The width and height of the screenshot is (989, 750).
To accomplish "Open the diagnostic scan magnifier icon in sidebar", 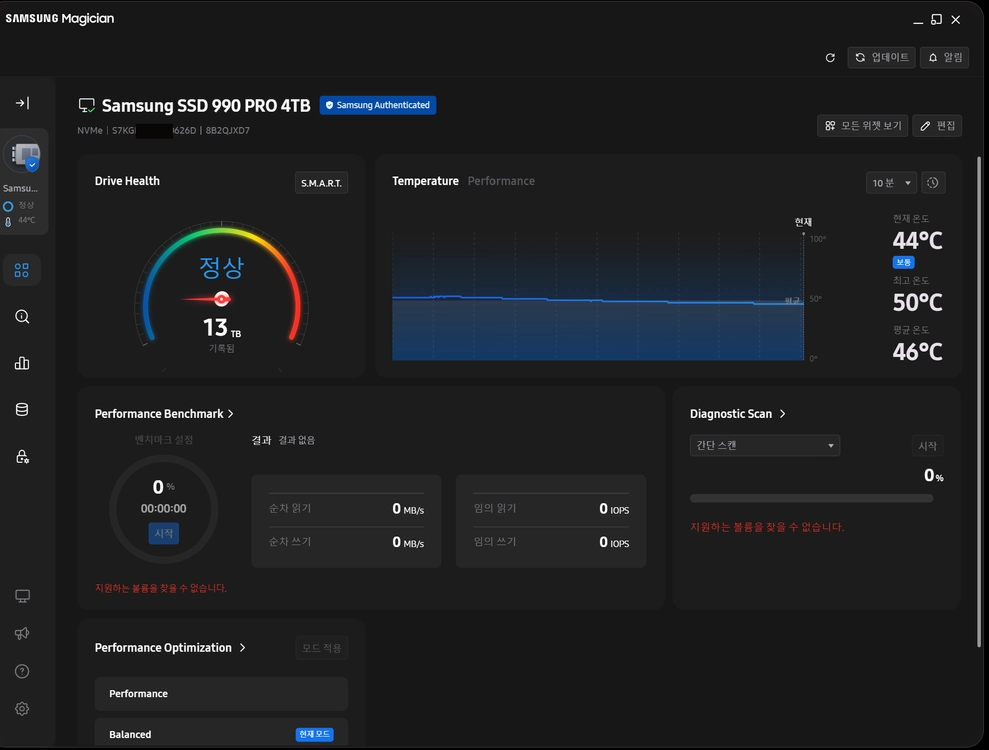I will [22, 317].
